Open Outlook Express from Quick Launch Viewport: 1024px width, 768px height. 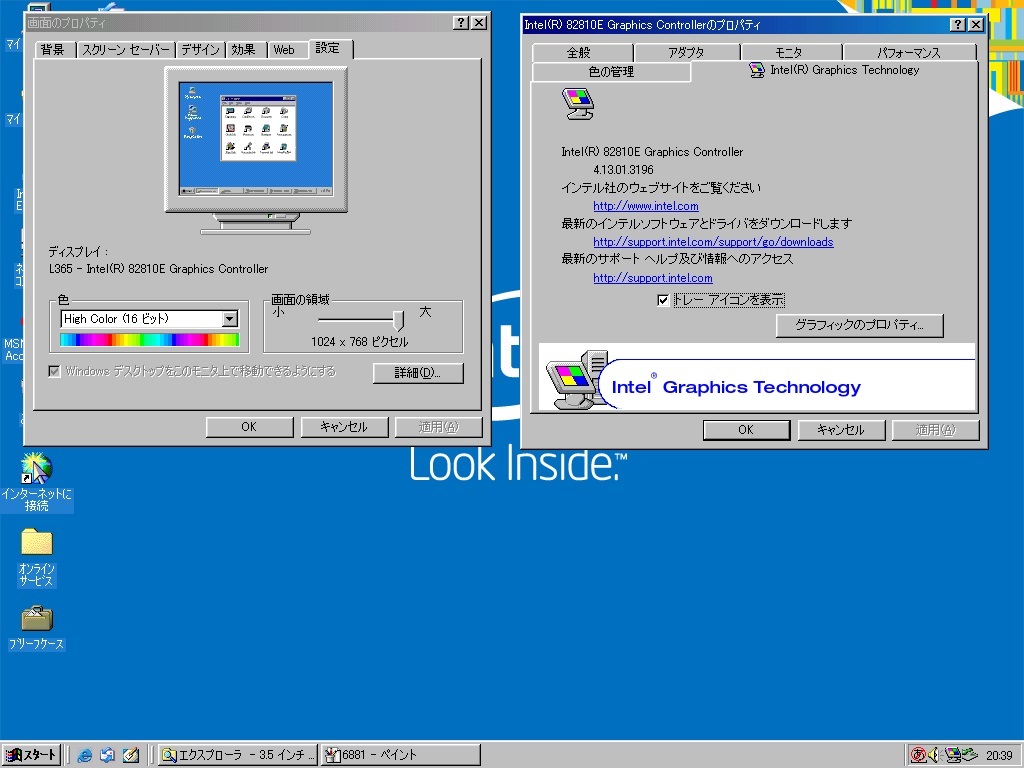106,755
